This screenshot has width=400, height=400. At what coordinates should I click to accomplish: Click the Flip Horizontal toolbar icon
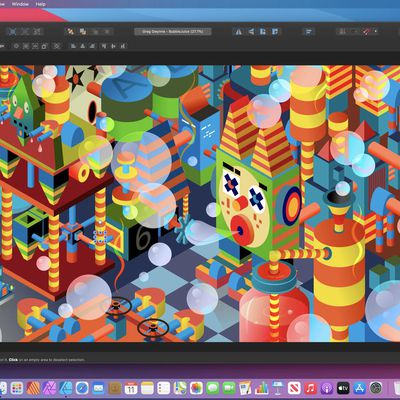coord(239,32)
